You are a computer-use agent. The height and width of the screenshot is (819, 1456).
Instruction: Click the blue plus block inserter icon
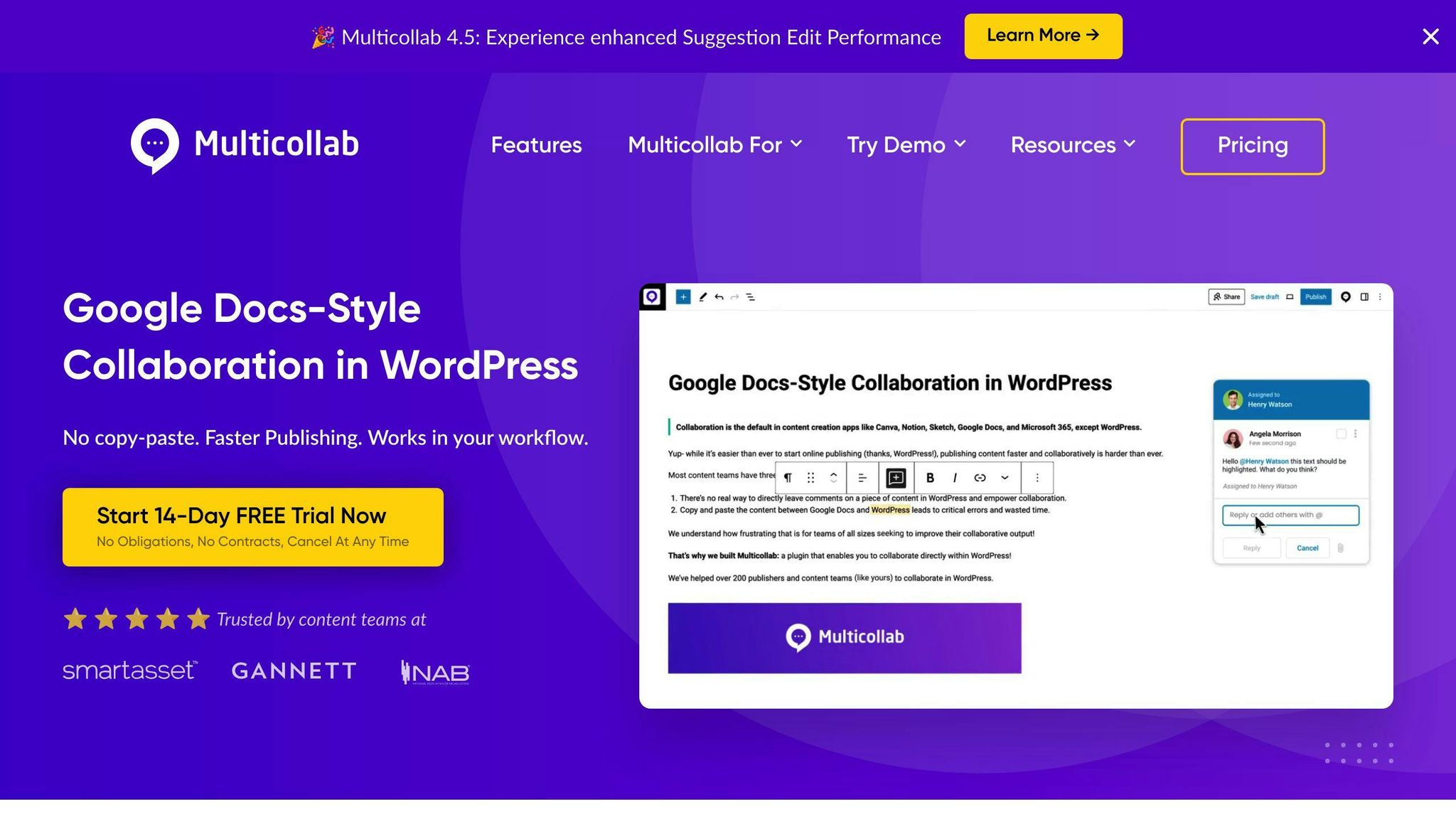click(682, 297)
